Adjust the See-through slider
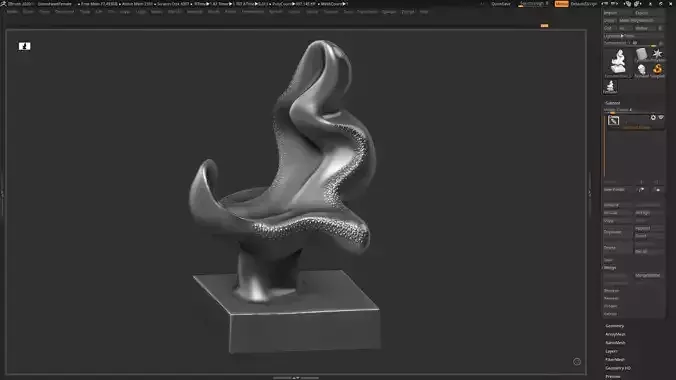The height and width of the screenshot is (380, 676). [534, 4]
